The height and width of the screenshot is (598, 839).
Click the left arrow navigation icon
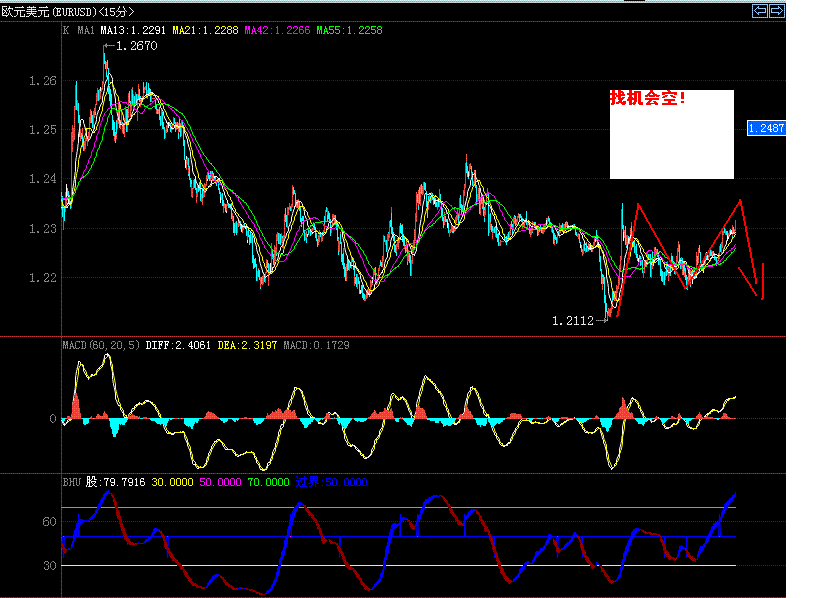760,11
